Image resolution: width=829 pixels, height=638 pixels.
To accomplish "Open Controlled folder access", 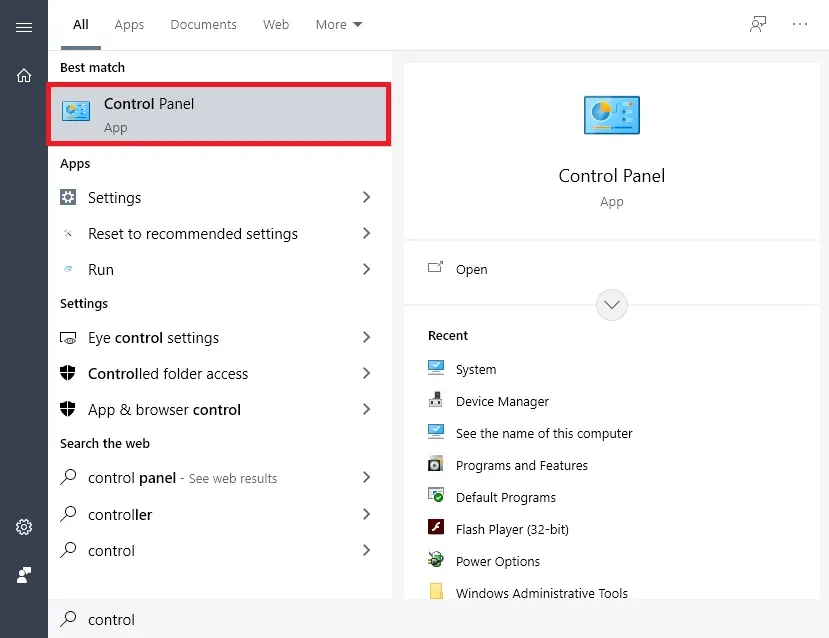I will (x=168, y=374).
